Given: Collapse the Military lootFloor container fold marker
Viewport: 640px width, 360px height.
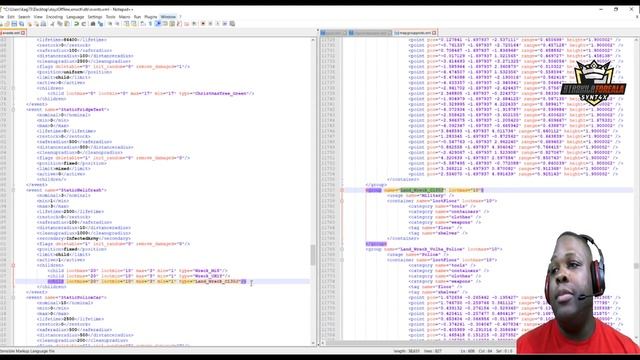Looking at the screenshot, I should (x=342, y=201).
